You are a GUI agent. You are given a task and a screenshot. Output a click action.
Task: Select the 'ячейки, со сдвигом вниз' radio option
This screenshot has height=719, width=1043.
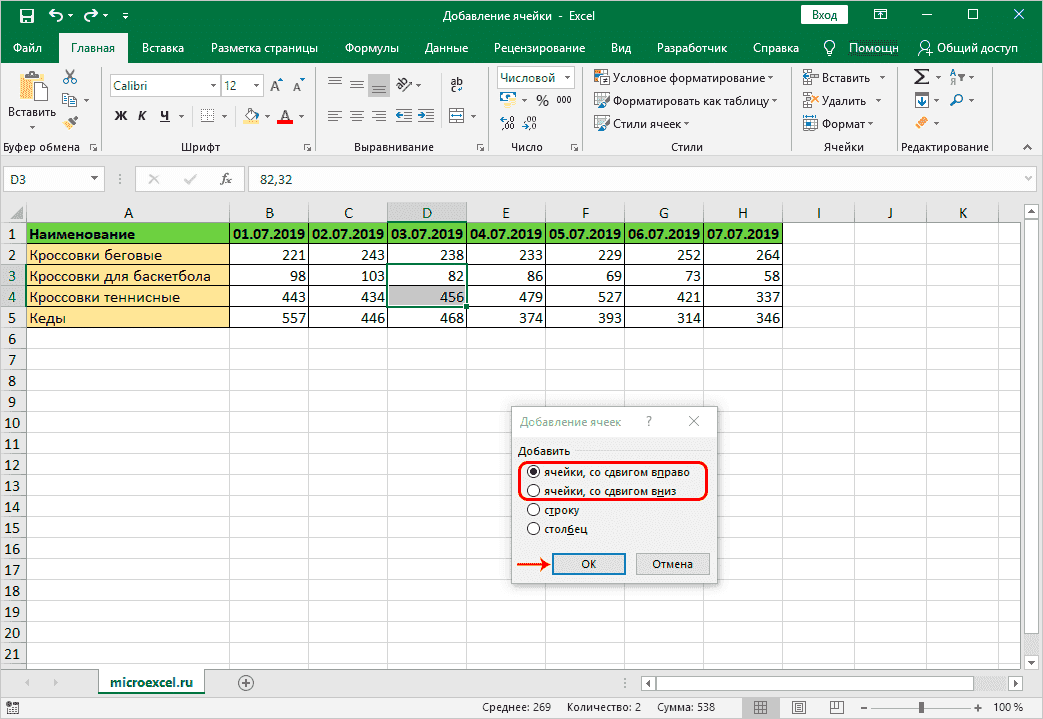coord(534,491)
